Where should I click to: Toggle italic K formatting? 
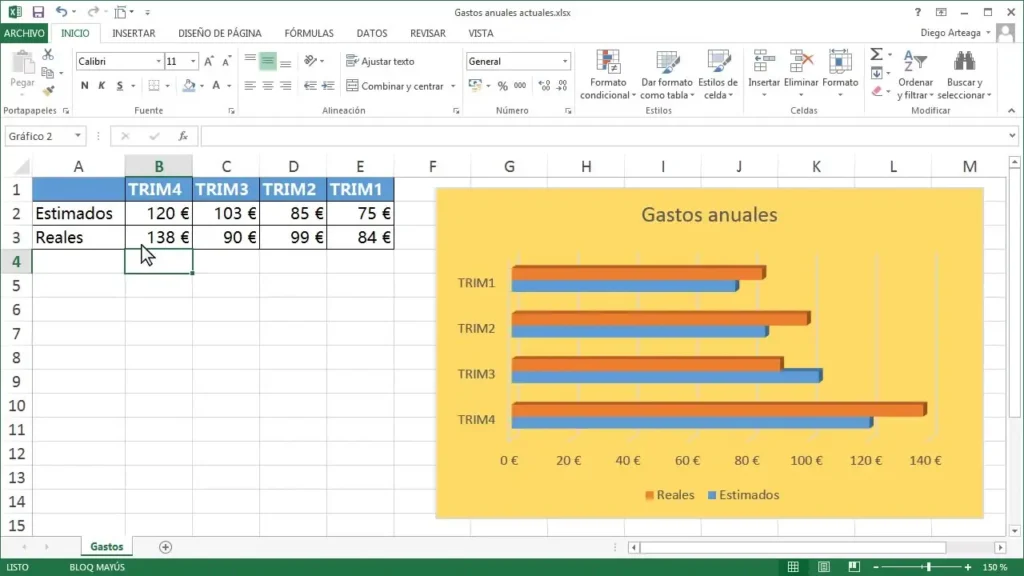[x=102, y=86]
